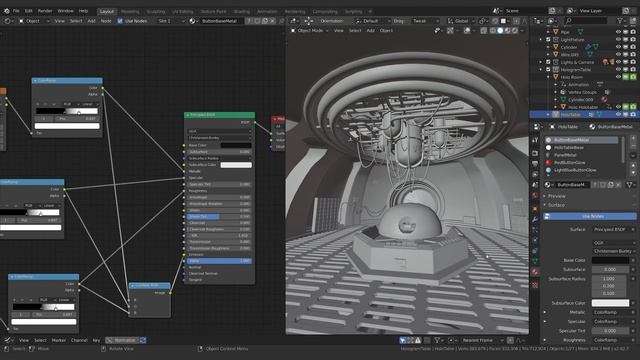
Task: Open the Modifiers wrench properties tab
Action: pos(535,220)
